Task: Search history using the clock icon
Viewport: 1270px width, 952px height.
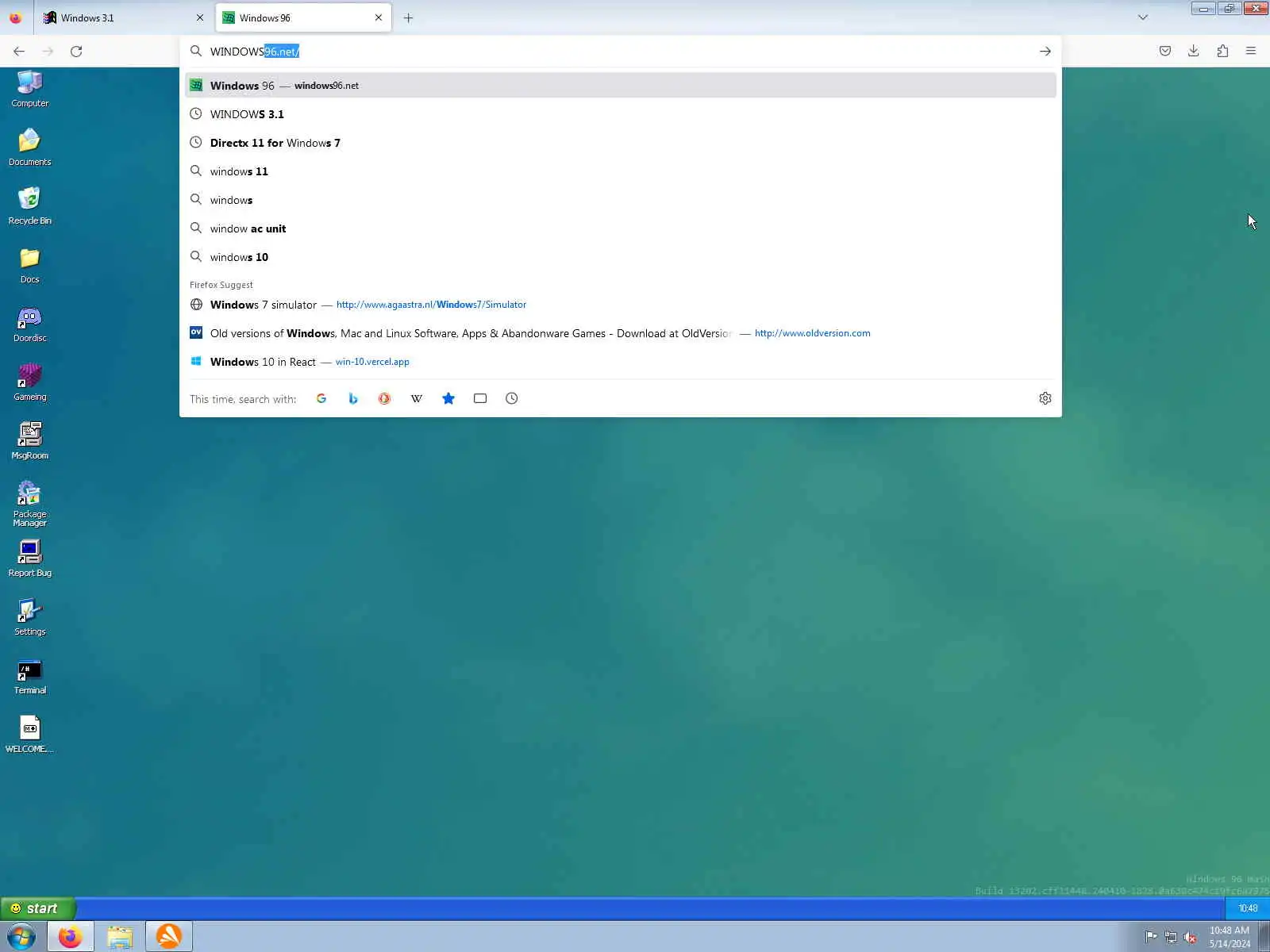Action: pos(512,398)
